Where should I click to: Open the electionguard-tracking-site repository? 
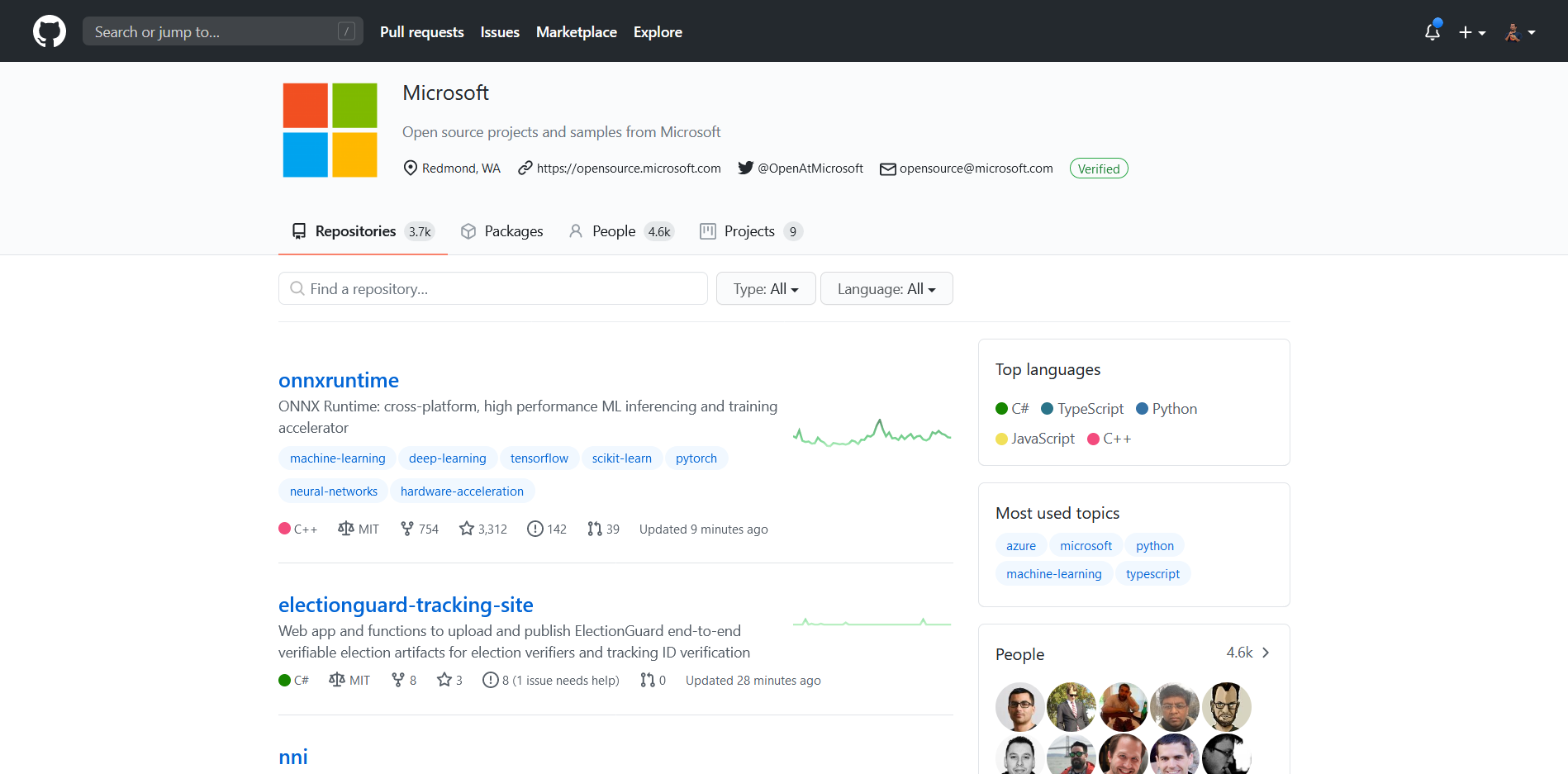point(406,605)
